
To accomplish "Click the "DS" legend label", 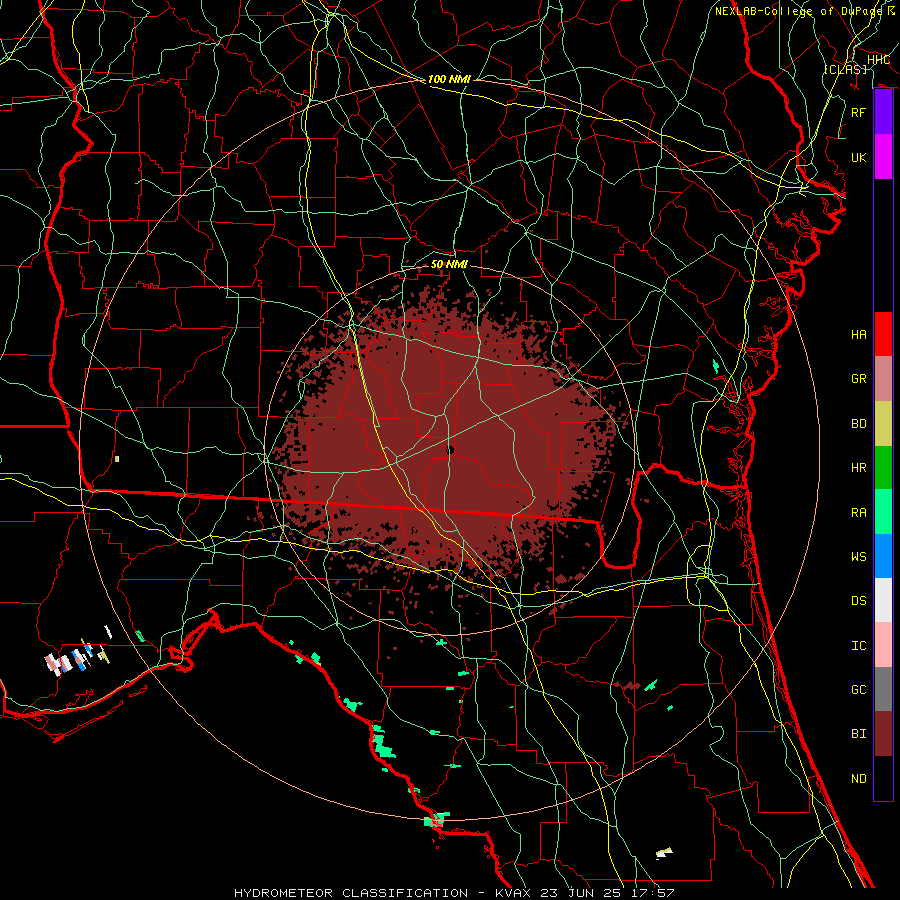I will [x=859, y=600].
